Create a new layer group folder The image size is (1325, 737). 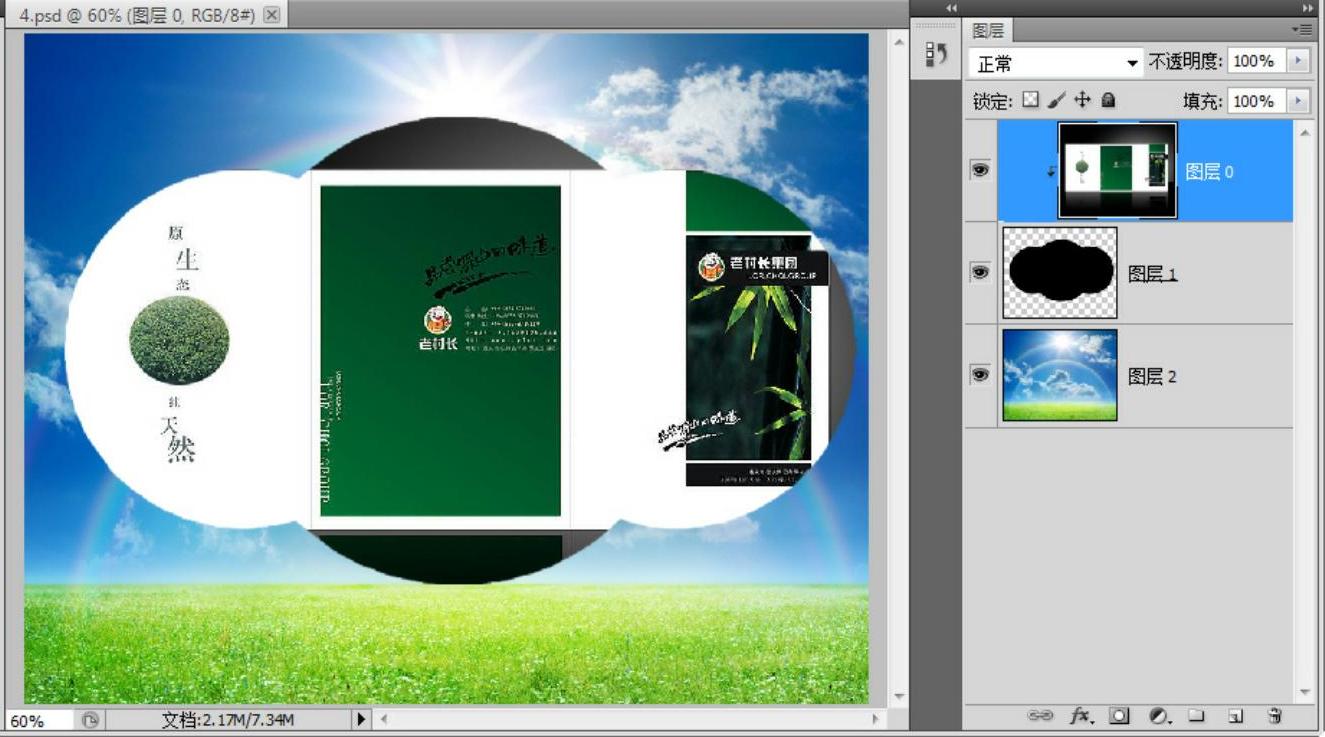(1197, 716)
